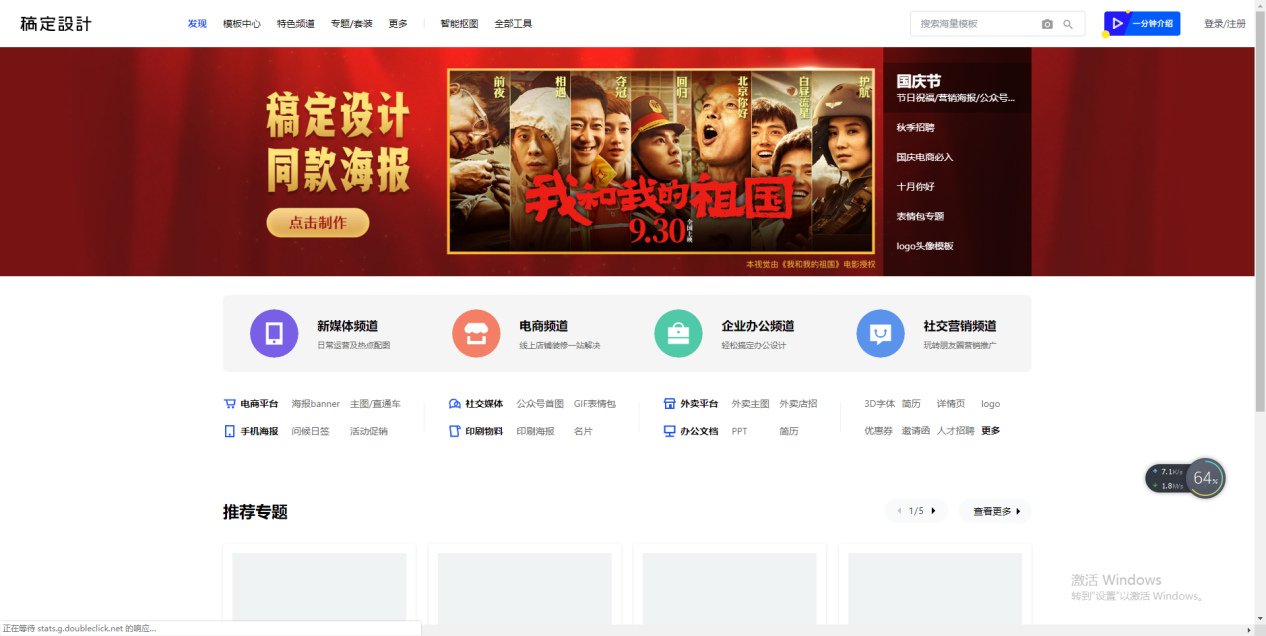Open the 模板中心 menu
Viewport: 1266px width, 636px height.
[x=242, y=23]
